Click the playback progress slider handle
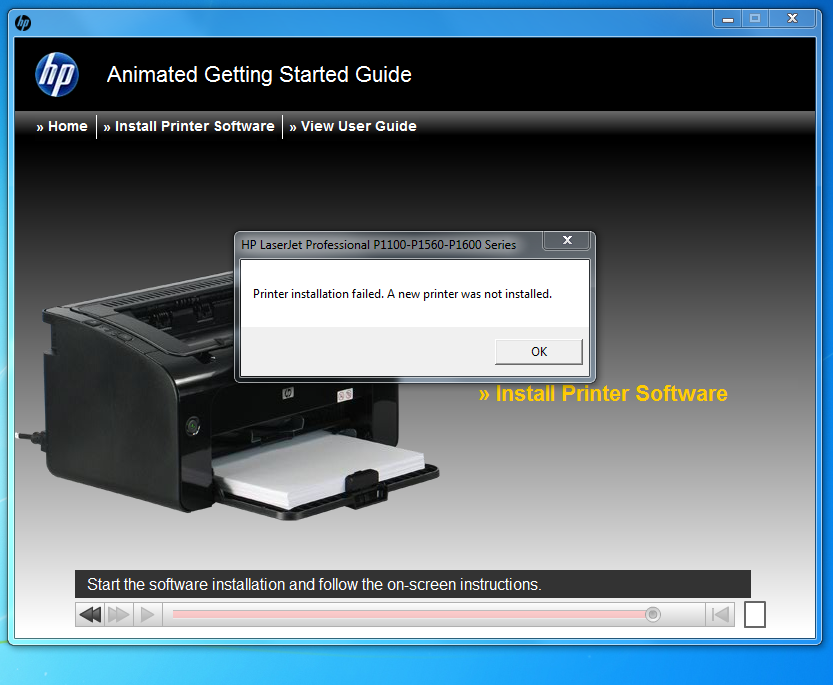Screen dimensions: 833x685 point(653,615)
